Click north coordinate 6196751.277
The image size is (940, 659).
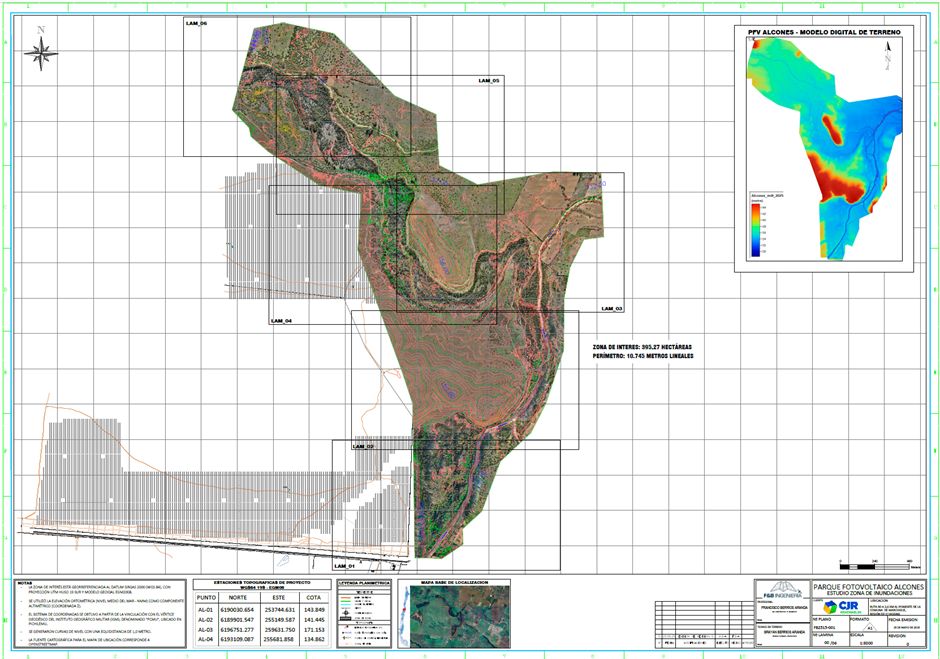click(238, 630)
